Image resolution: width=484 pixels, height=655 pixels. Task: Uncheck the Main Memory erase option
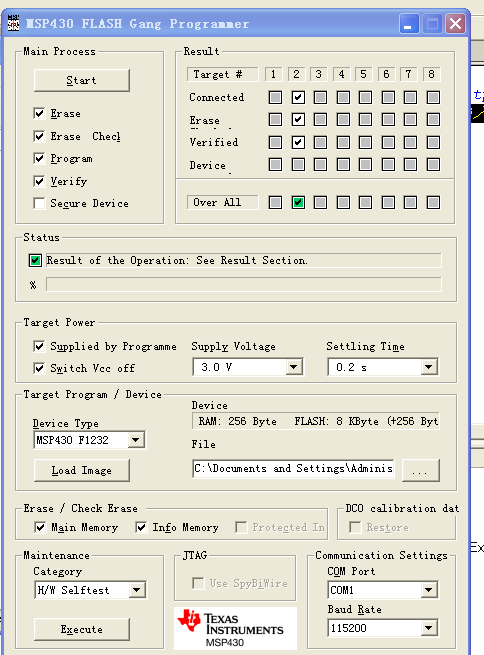(40, 527)
